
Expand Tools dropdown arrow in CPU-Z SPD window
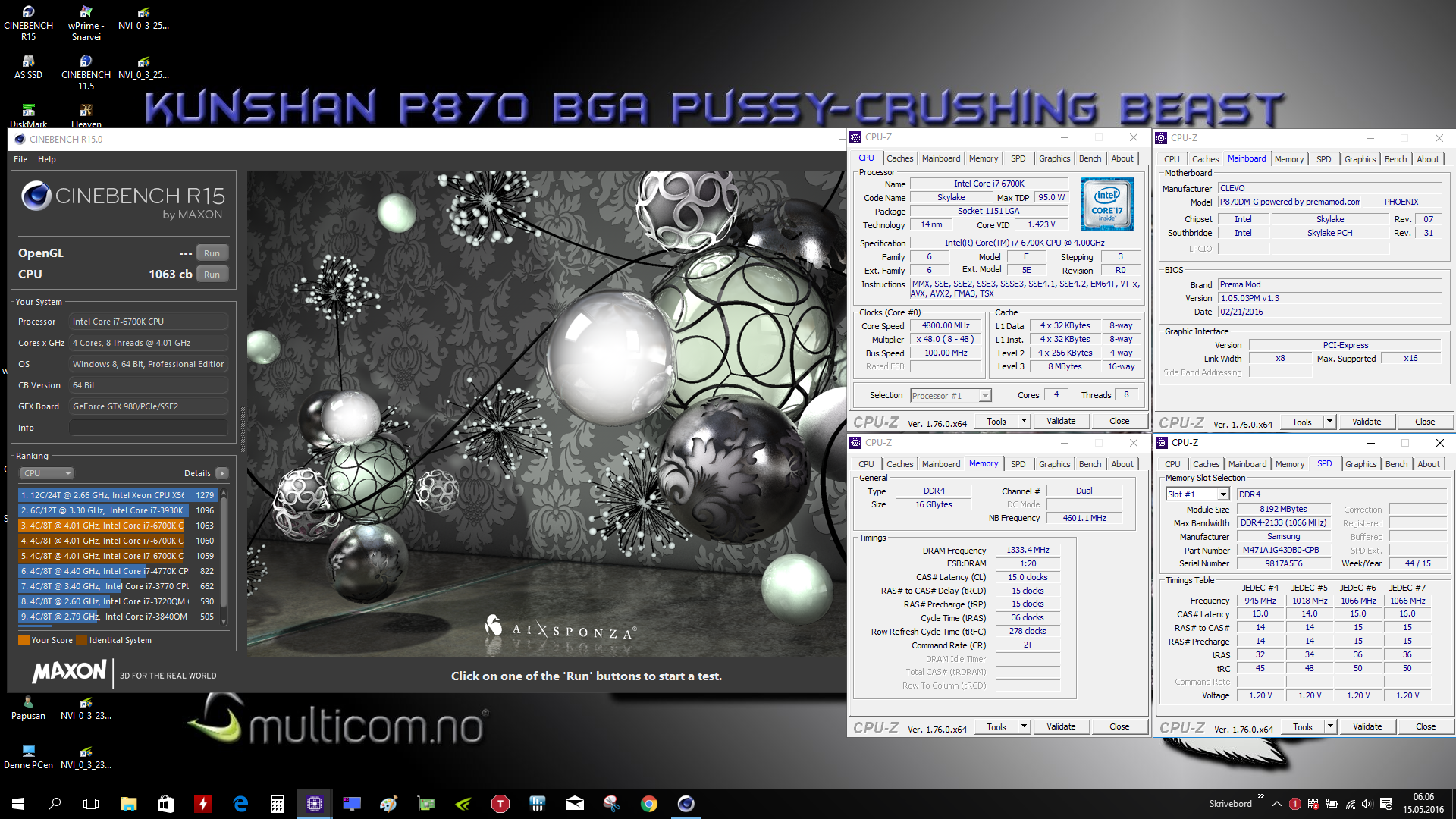coord(1330,726)
